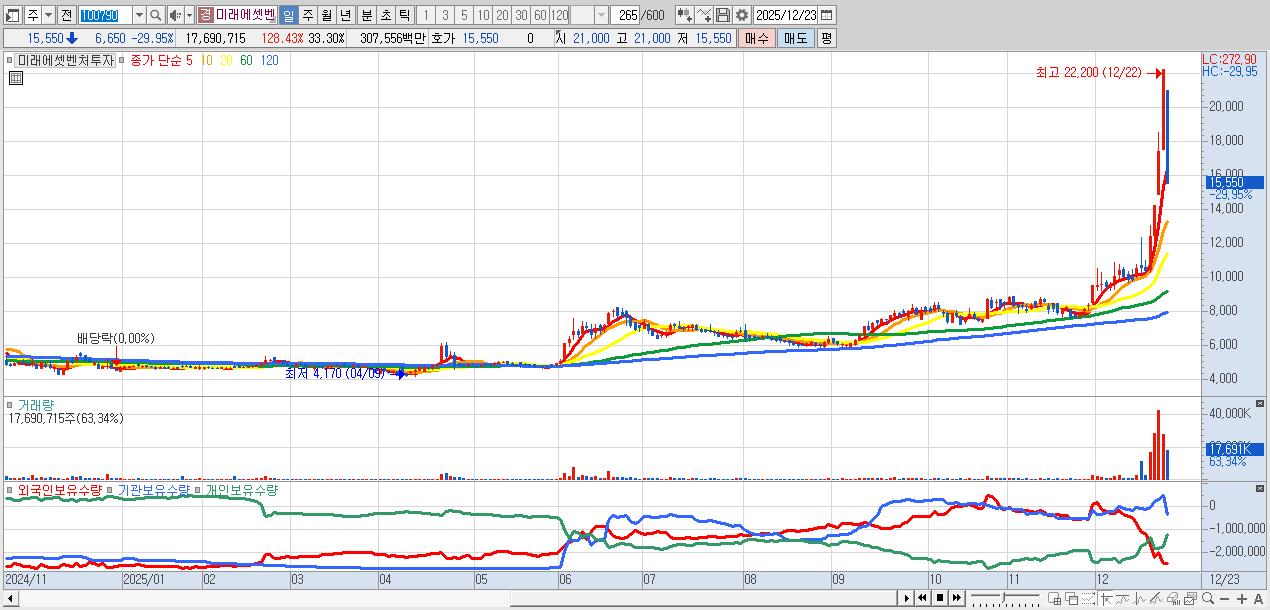Click the 기관보유수량 indicator label
The height and width of the screenshot is (610, 1270).
click(153, 491)
